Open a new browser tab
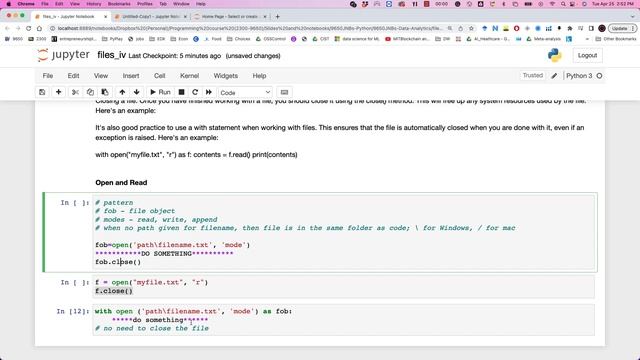This screenshot has height=360, width=640. (278, 17)
